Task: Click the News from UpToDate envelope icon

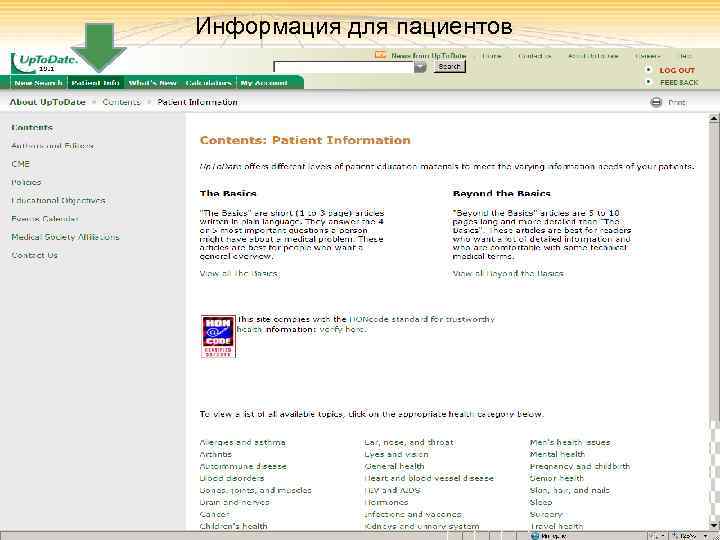Action: click(x=380, y=55)
